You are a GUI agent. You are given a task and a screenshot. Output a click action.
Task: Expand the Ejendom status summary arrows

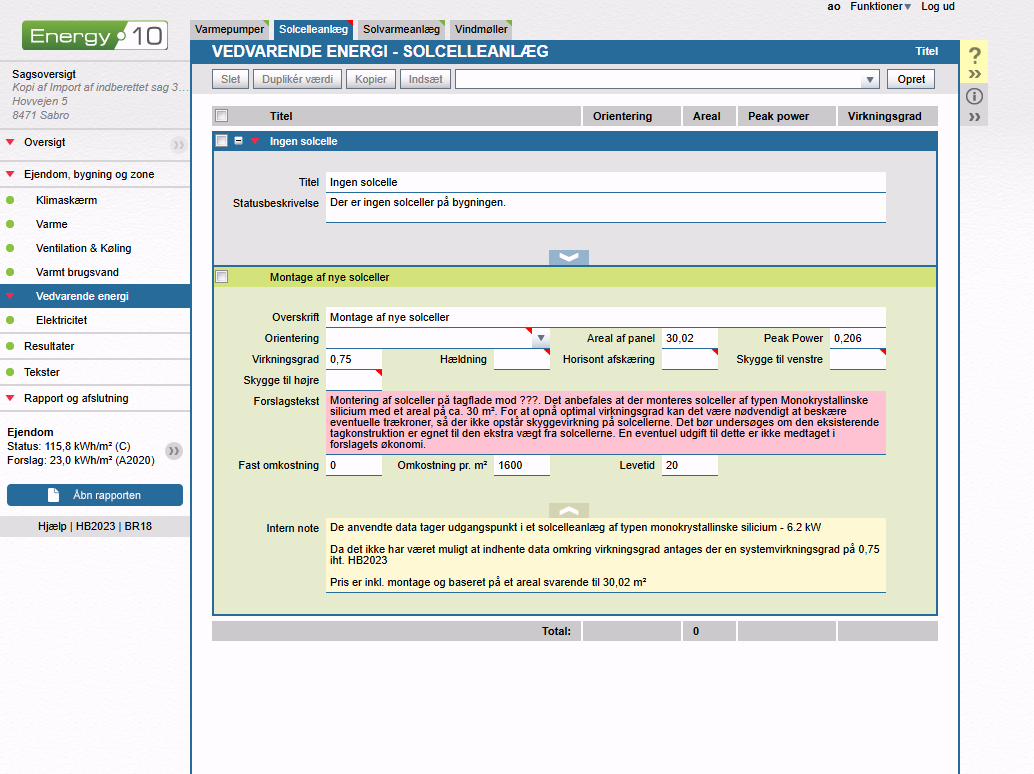(x=174, y=451)
